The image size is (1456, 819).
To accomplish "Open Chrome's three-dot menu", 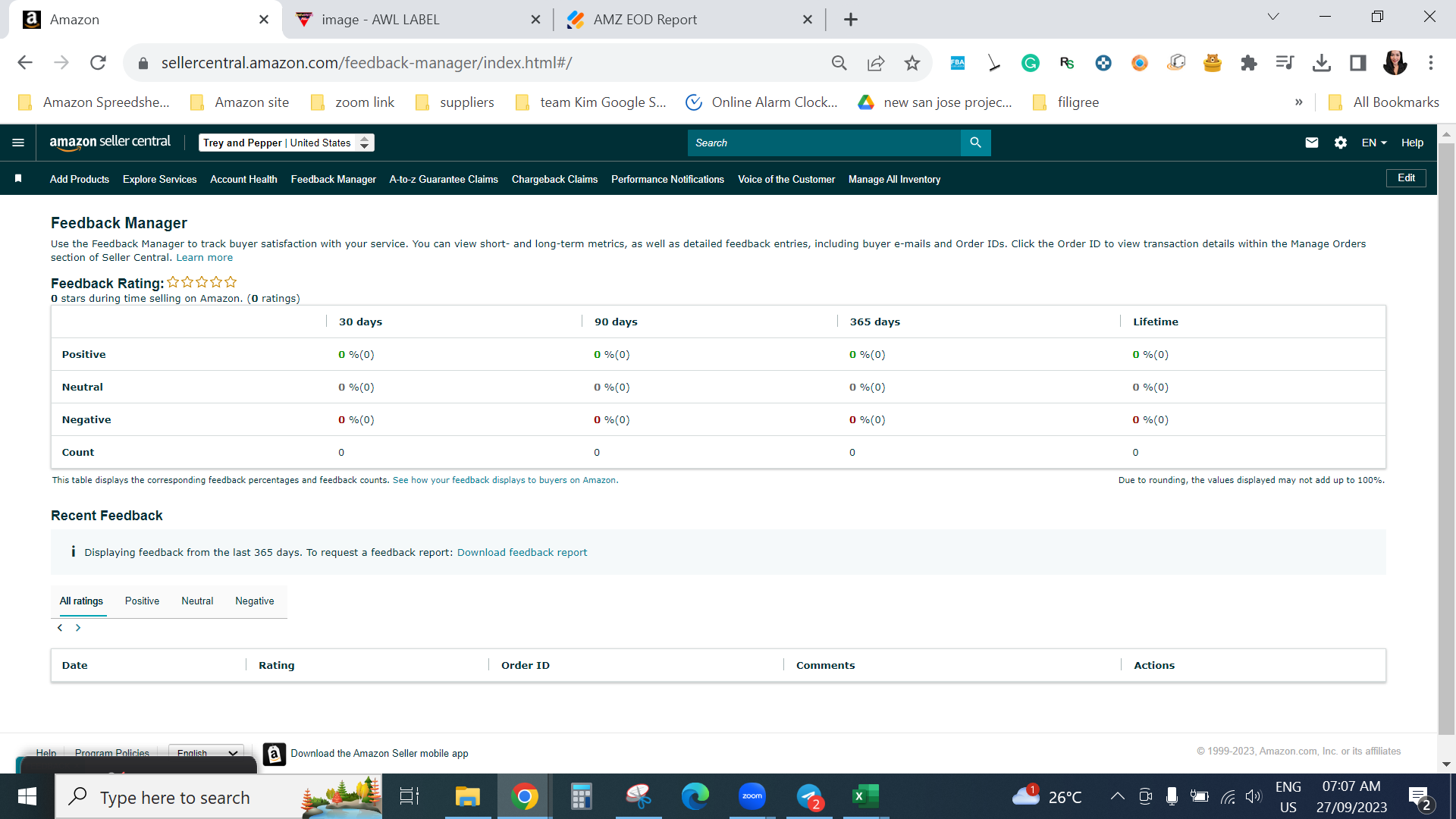I will click(1431, 63).
